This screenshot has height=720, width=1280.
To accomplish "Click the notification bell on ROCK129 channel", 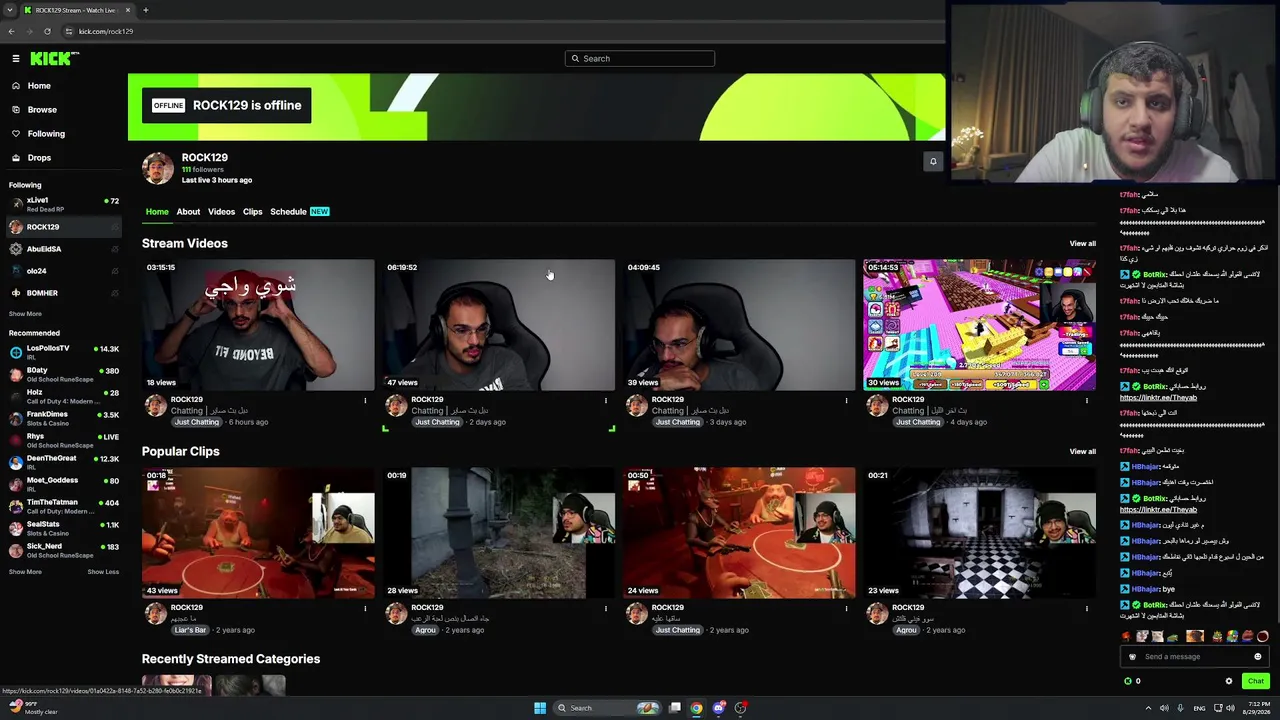I will pos(933,161).
